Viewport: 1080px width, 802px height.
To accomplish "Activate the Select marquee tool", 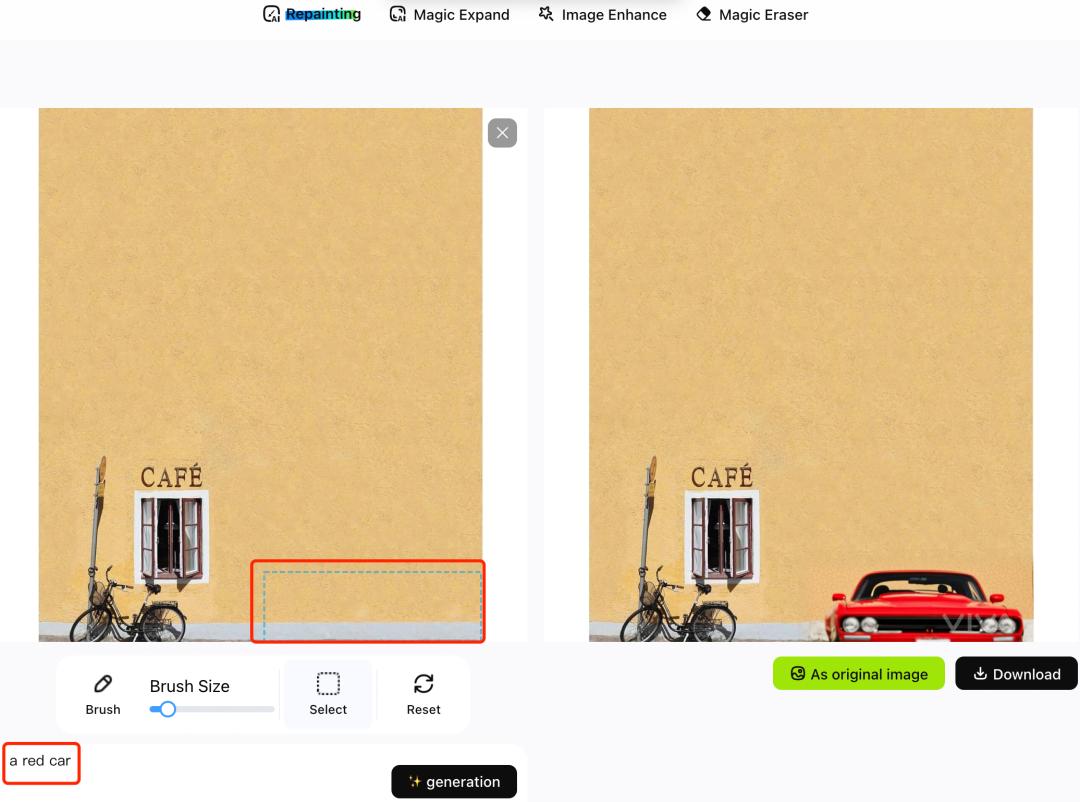I will (x=328, y=695).
